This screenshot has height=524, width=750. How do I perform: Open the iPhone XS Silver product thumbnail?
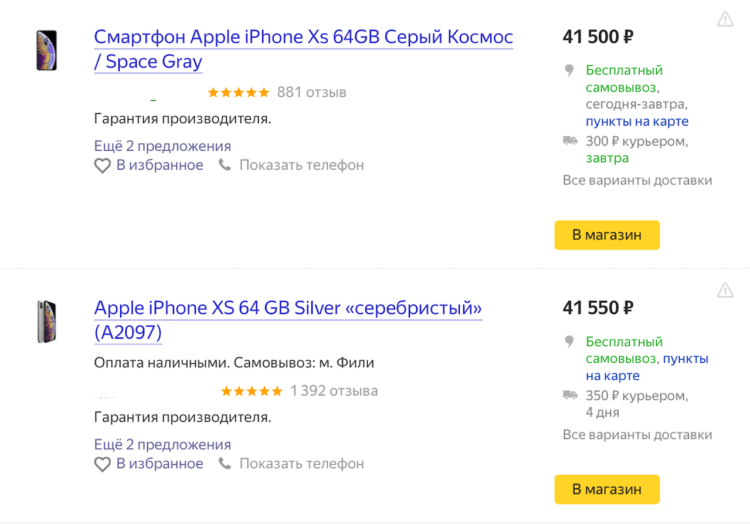click(x=47, y=322)
